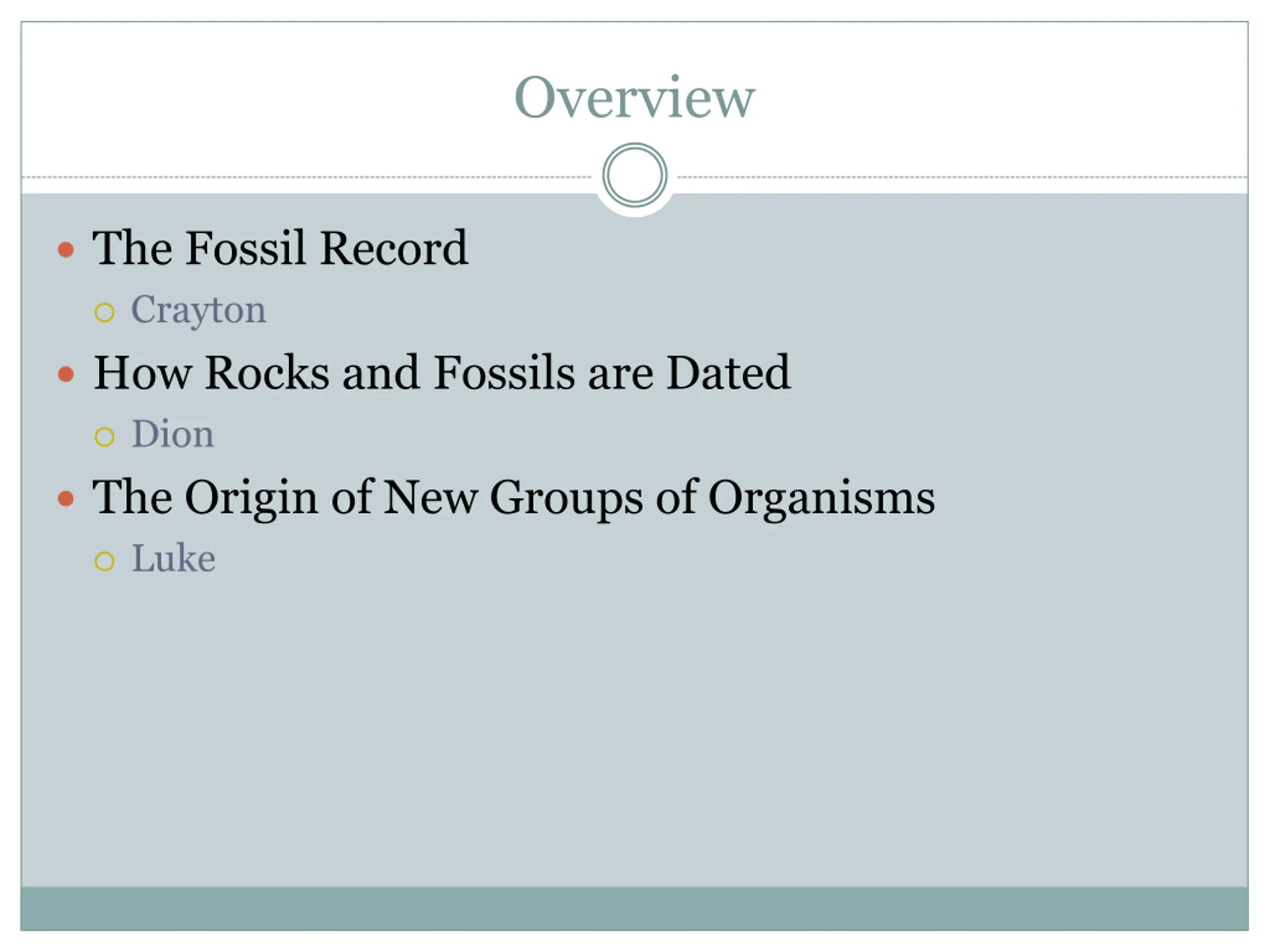Click the yellow ring bullet beside Luke

click(x=105, y=561)
